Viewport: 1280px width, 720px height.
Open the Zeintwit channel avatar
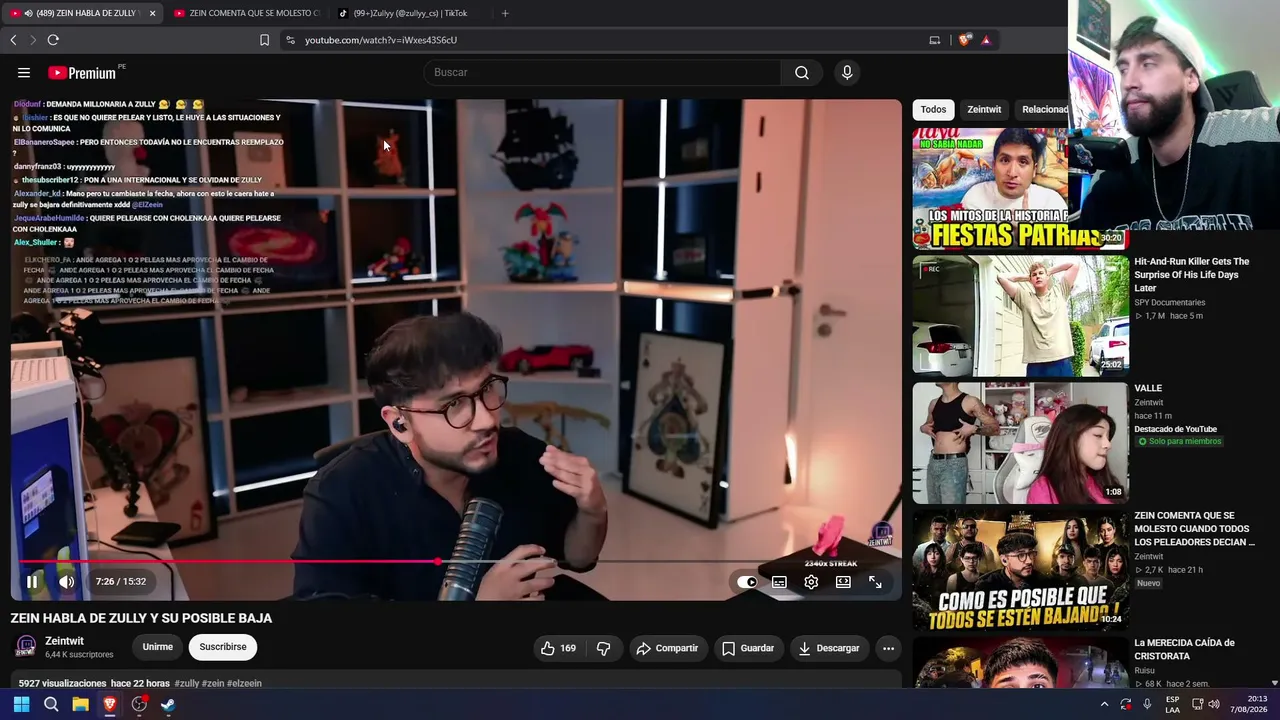[26, 646]
